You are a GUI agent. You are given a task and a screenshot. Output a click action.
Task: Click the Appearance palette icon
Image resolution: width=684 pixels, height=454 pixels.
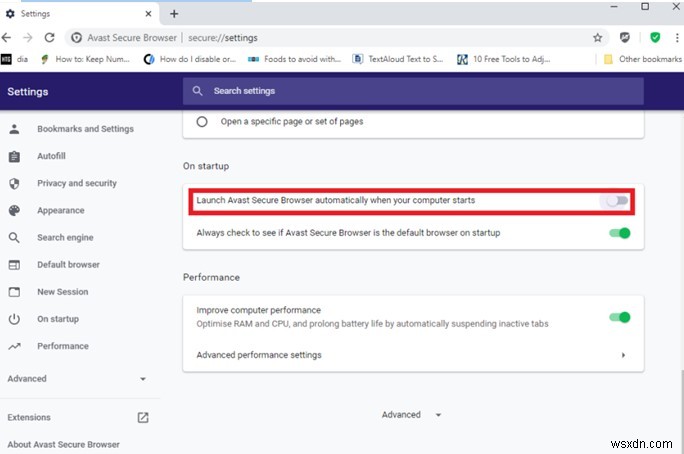(14, 211)
